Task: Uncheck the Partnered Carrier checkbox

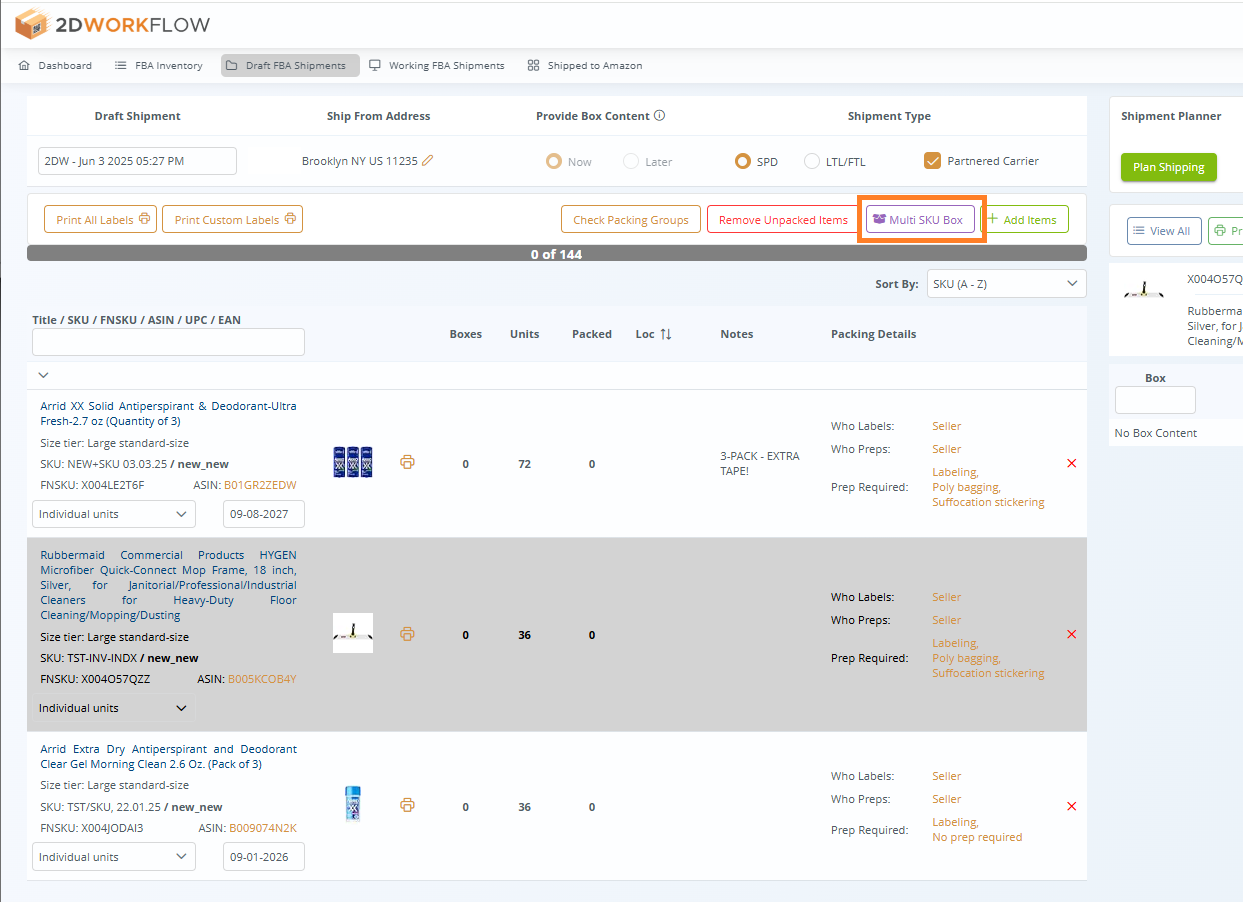Action: click(932, 160)
